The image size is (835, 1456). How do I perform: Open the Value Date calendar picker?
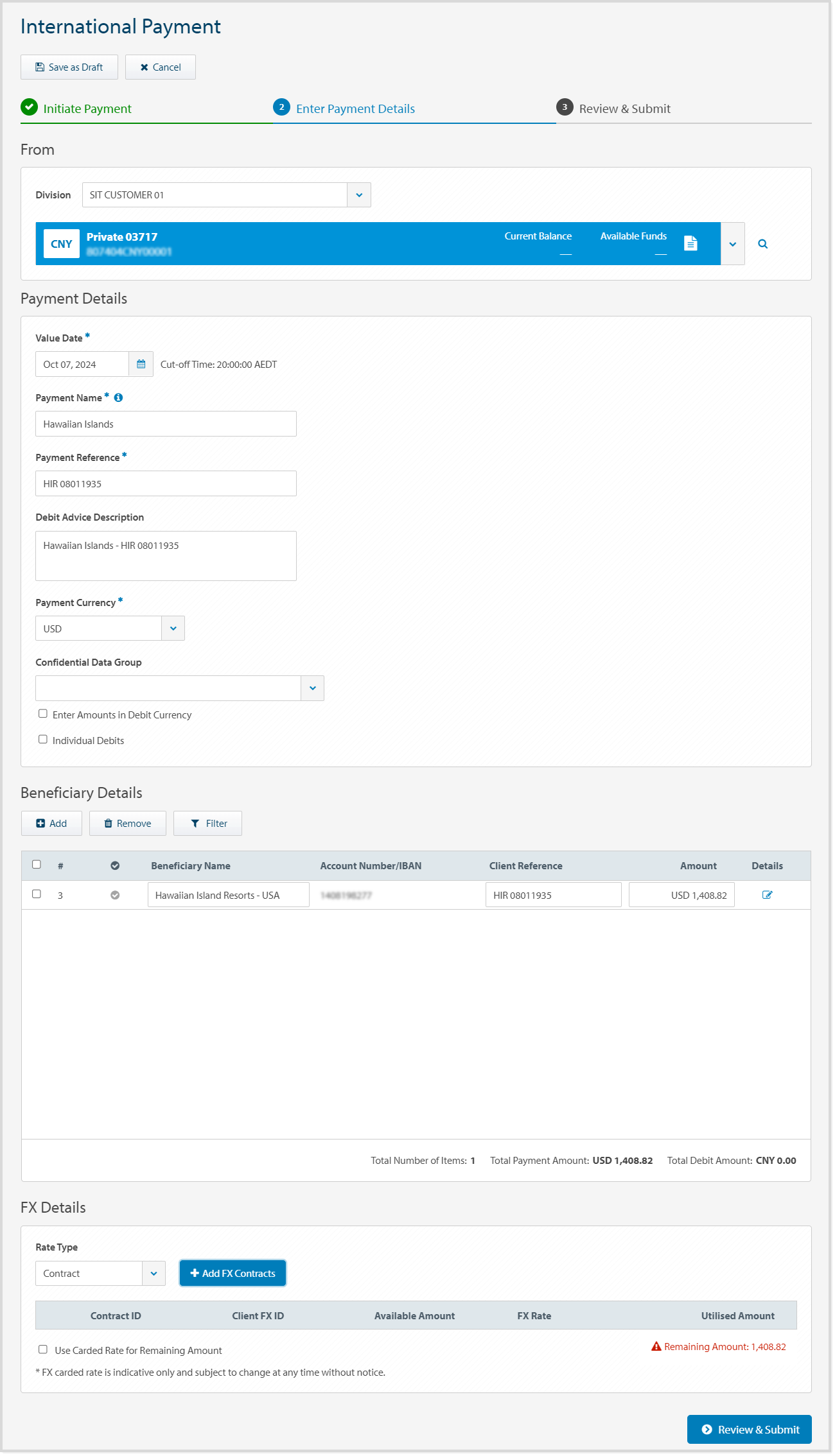coord(141,364)
